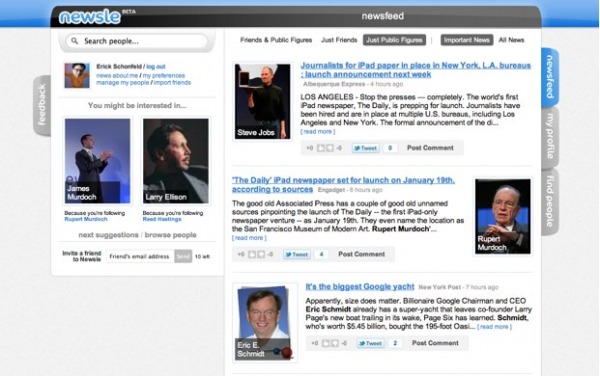Open the find people side tab

click(x=550, y=202)
